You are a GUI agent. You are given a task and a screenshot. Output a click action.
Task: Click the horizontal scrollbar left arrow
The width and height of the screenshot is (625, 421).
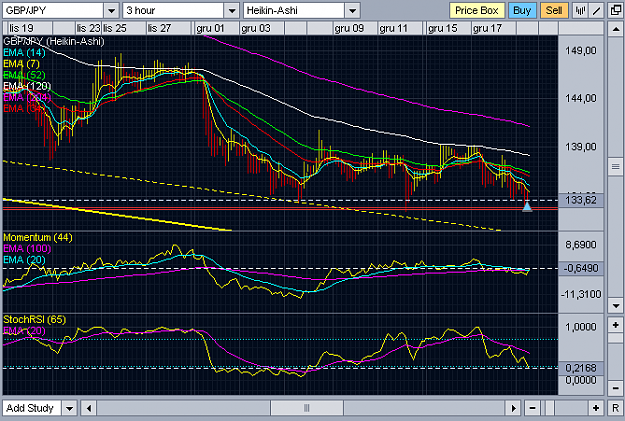(x=89, y=408)
